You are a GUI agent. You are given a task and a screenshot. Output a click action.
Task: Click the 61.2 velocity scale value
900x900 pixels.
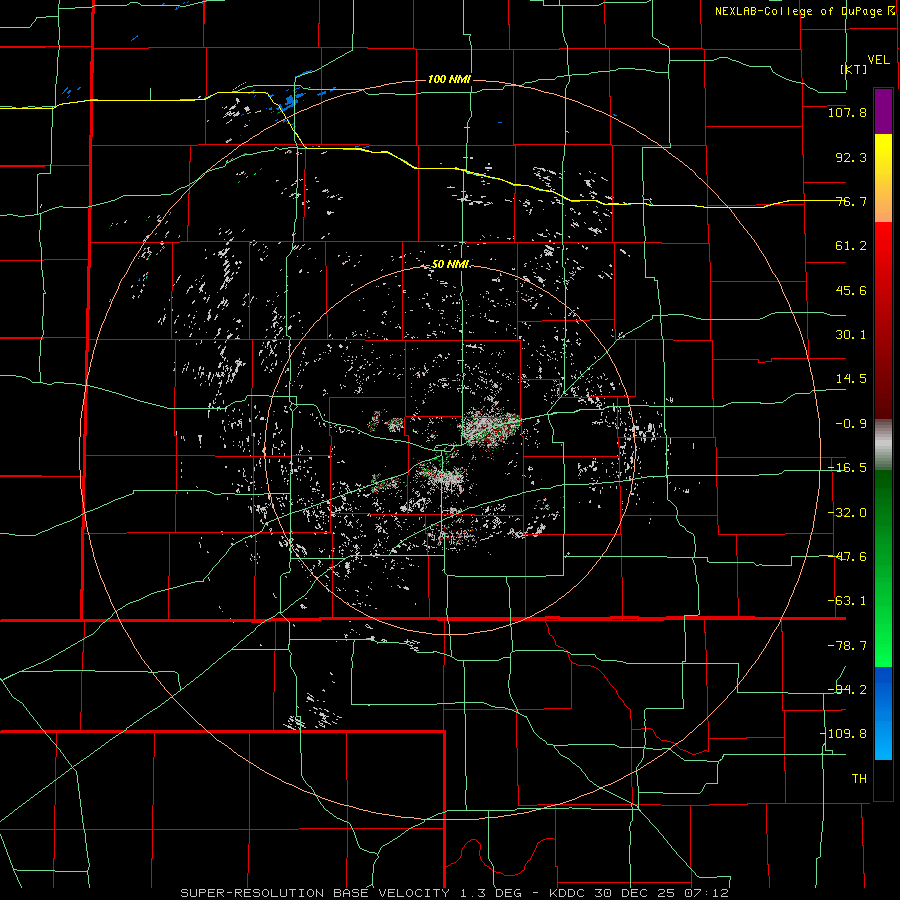[x=851, y=246]
